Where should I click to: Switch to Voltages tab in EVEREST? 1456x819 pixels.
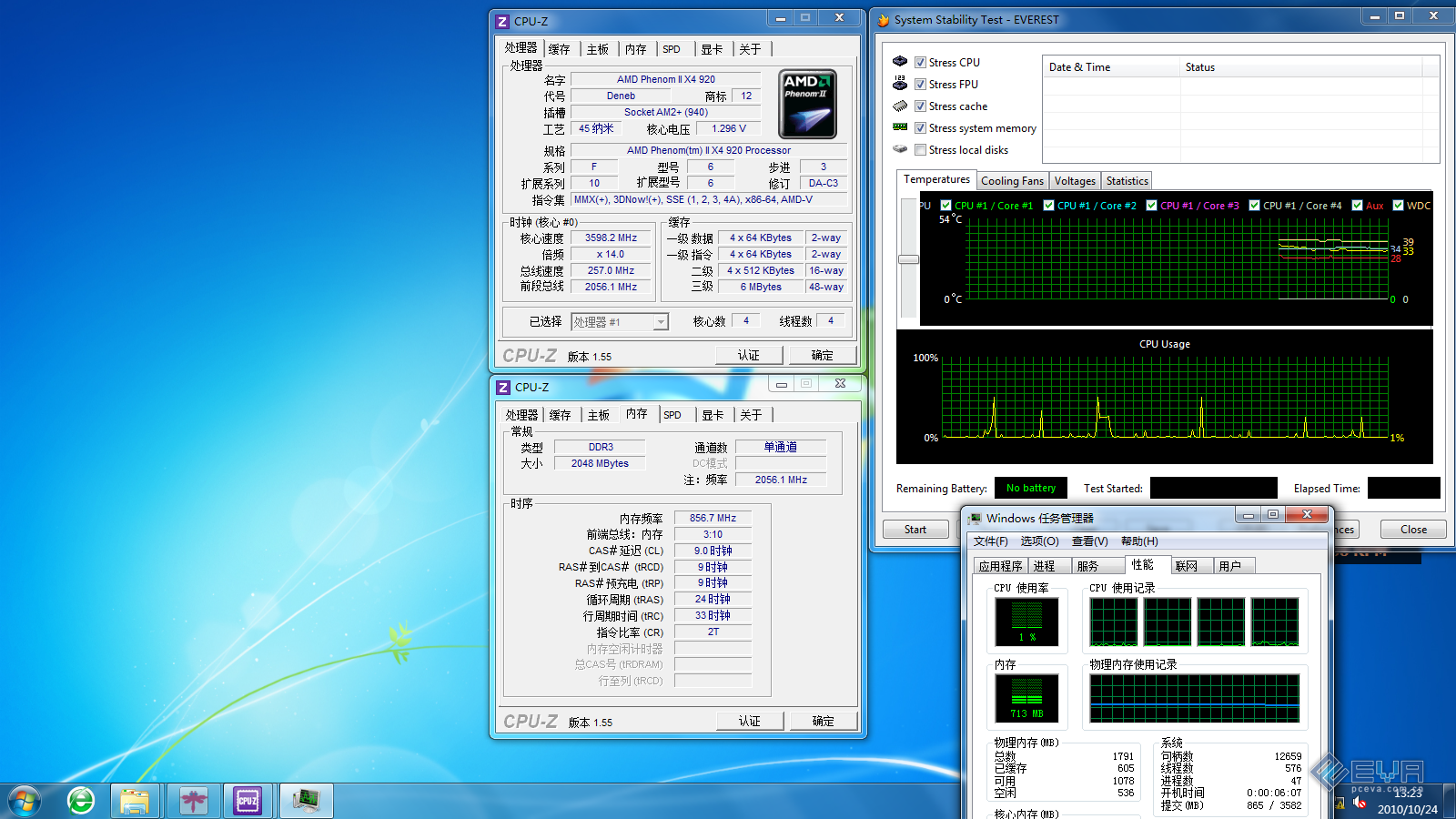pyautogui.click(x=1075, y=181)
